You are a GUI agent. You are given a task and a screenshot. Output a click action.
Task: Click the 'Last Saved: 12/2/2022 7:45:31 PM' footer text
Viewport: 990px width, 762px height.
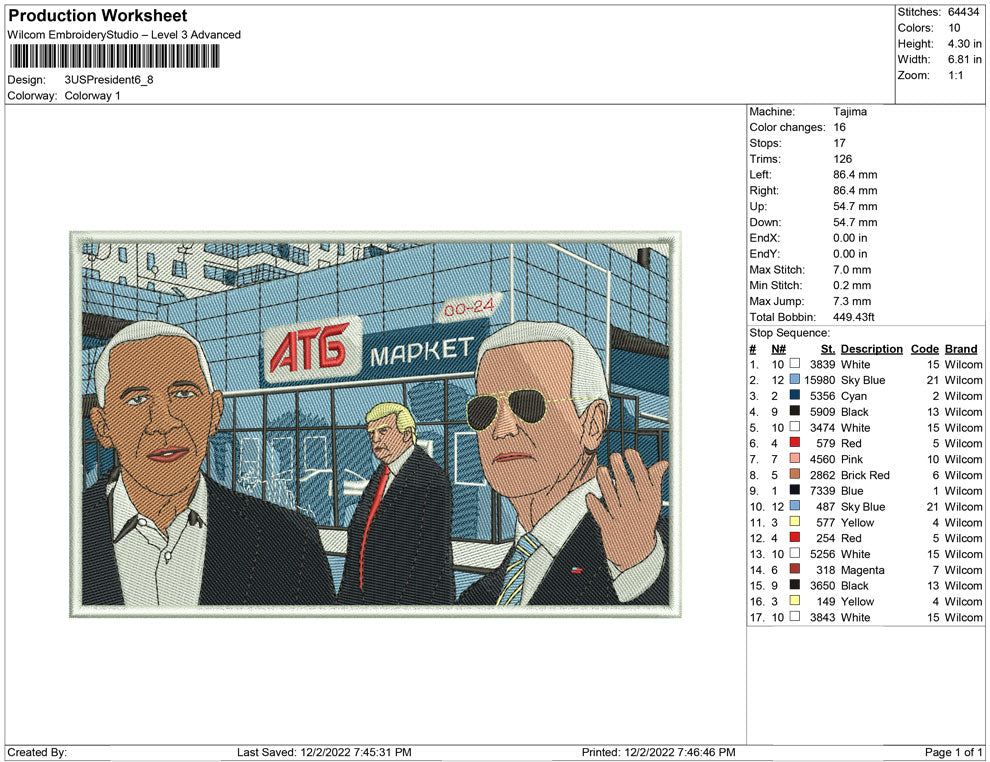324,752
